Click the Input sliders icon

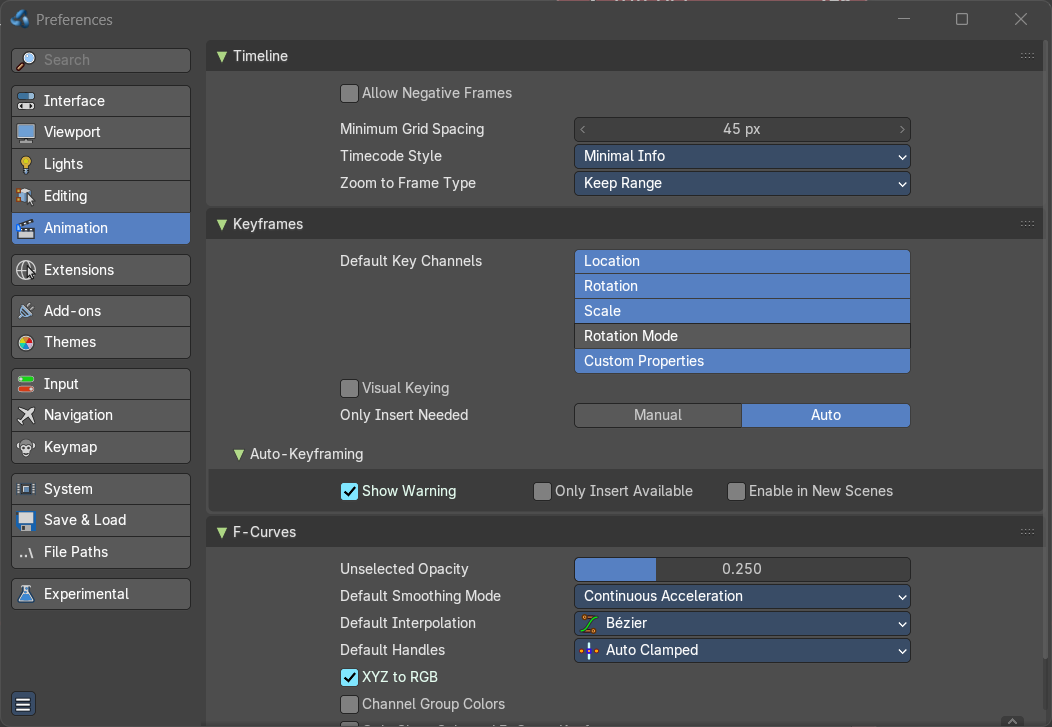(x=25, y=384)
